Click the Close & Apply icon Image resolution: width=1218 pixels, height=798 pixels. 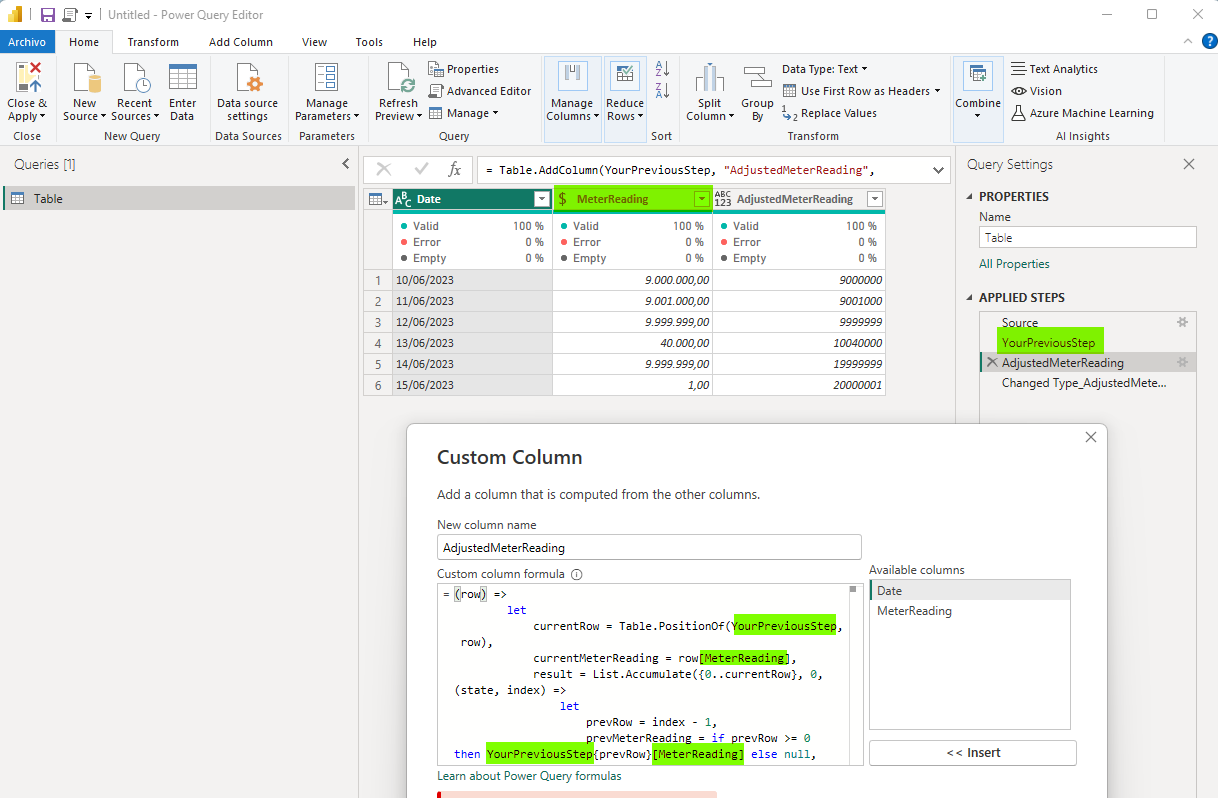(28, 78)
